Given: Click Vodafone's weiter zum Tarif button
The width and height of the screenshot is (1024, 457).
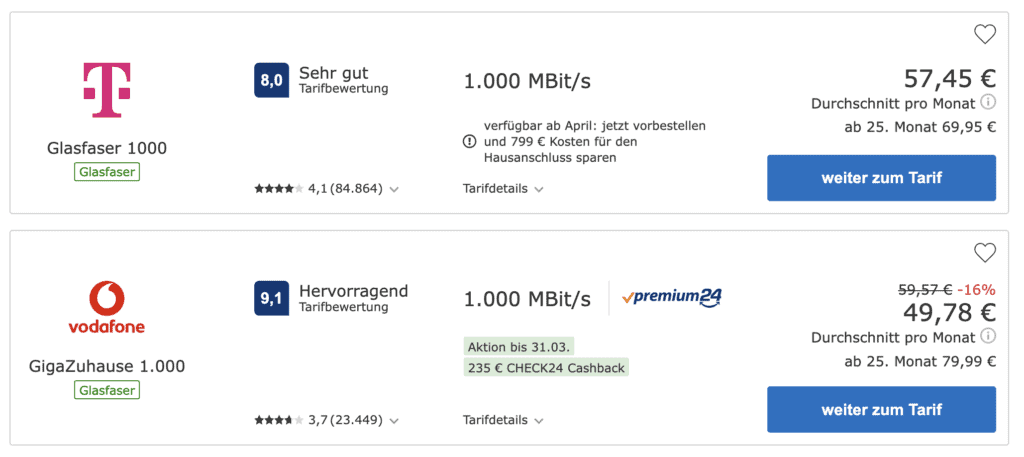Looking at the screenshot, I should click(x=882, y=409).
